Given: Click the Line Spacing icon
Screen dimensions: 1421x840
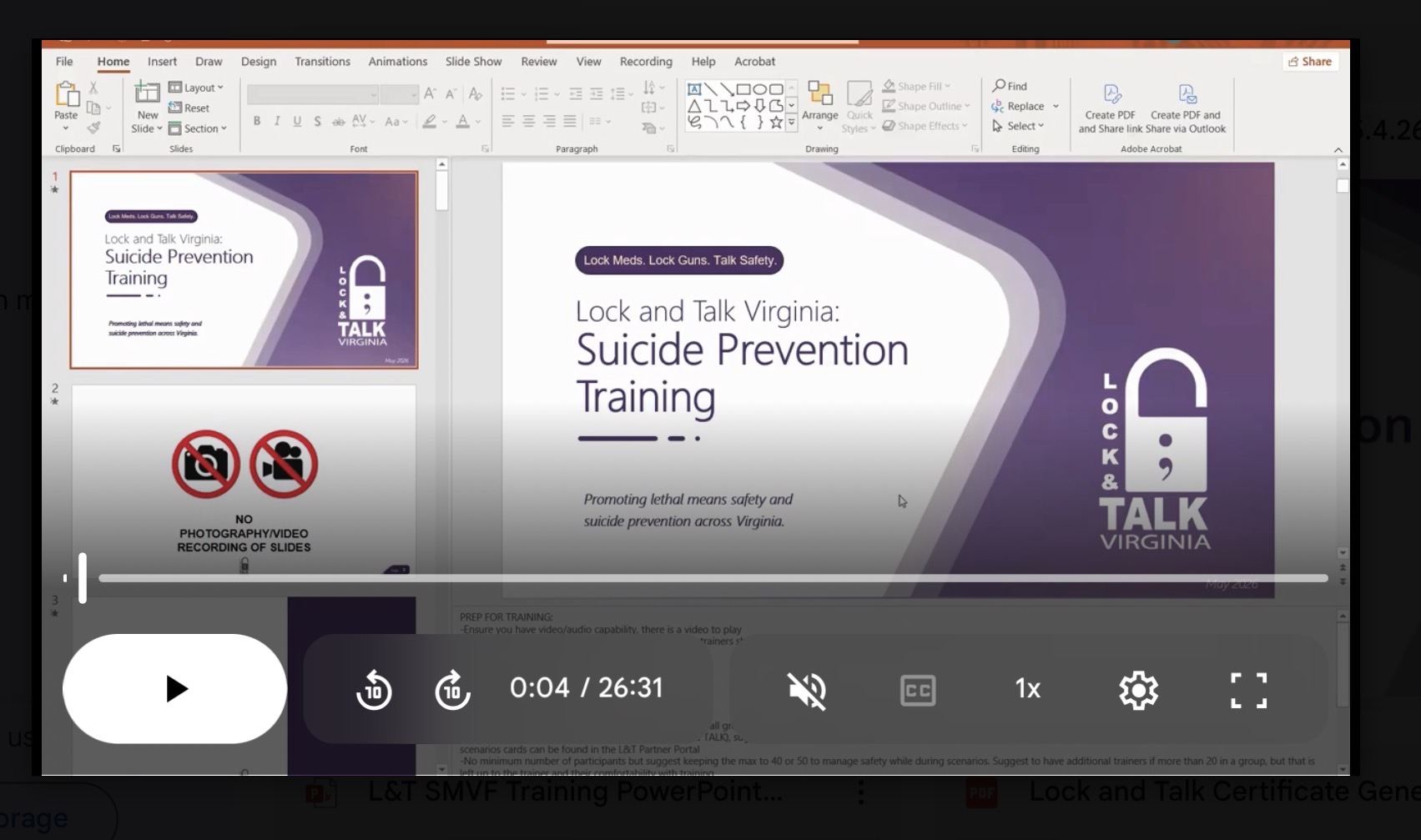Looking at the screenshot, I should pyautogui.click(x=617, y=94).
